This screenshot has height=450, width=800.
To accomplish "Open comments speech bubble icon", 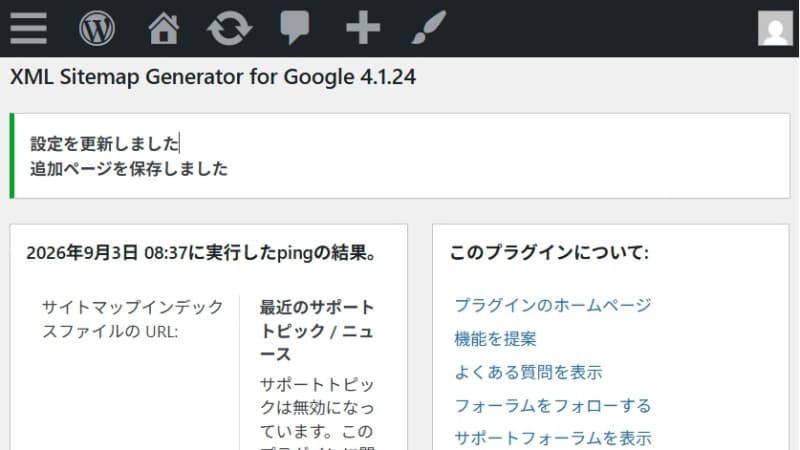I will click(295, 28).
